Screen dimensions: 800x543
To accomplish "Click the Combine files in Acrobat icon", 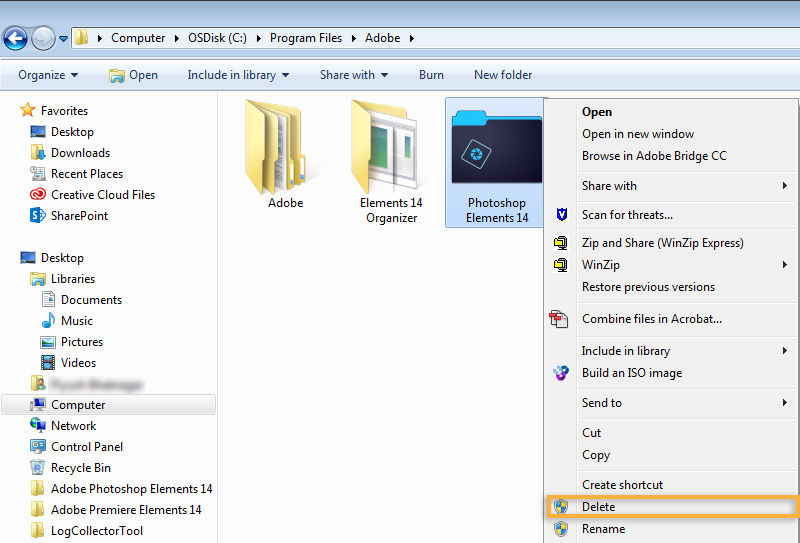I will tap(559, 319).
